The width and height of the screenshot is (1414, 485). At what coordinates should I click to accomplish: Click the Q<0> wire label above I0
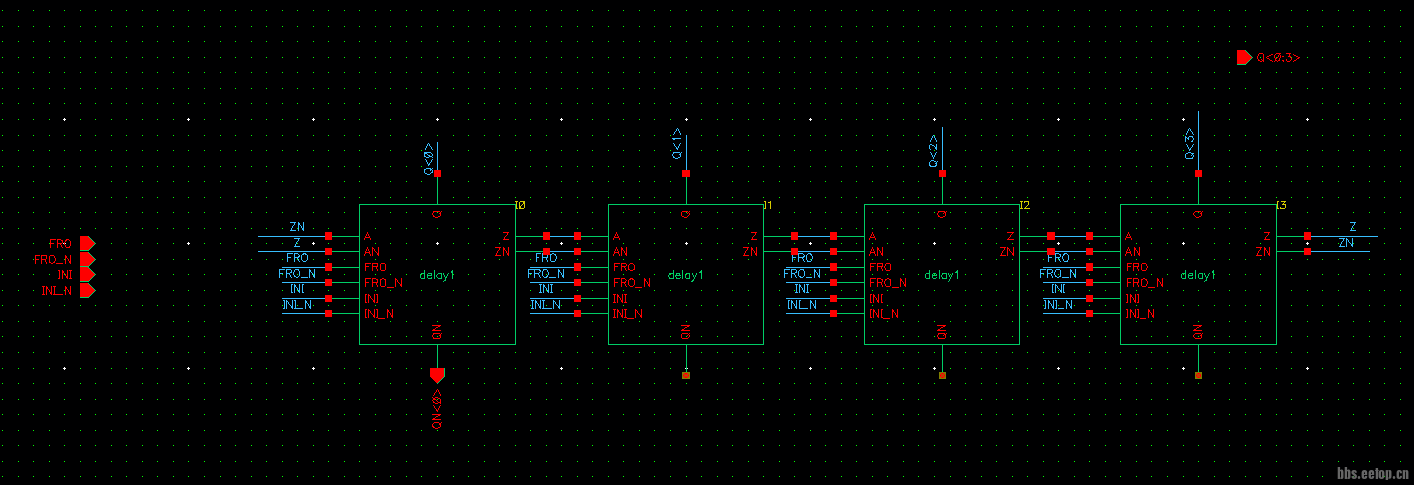(x=428, y=159)
